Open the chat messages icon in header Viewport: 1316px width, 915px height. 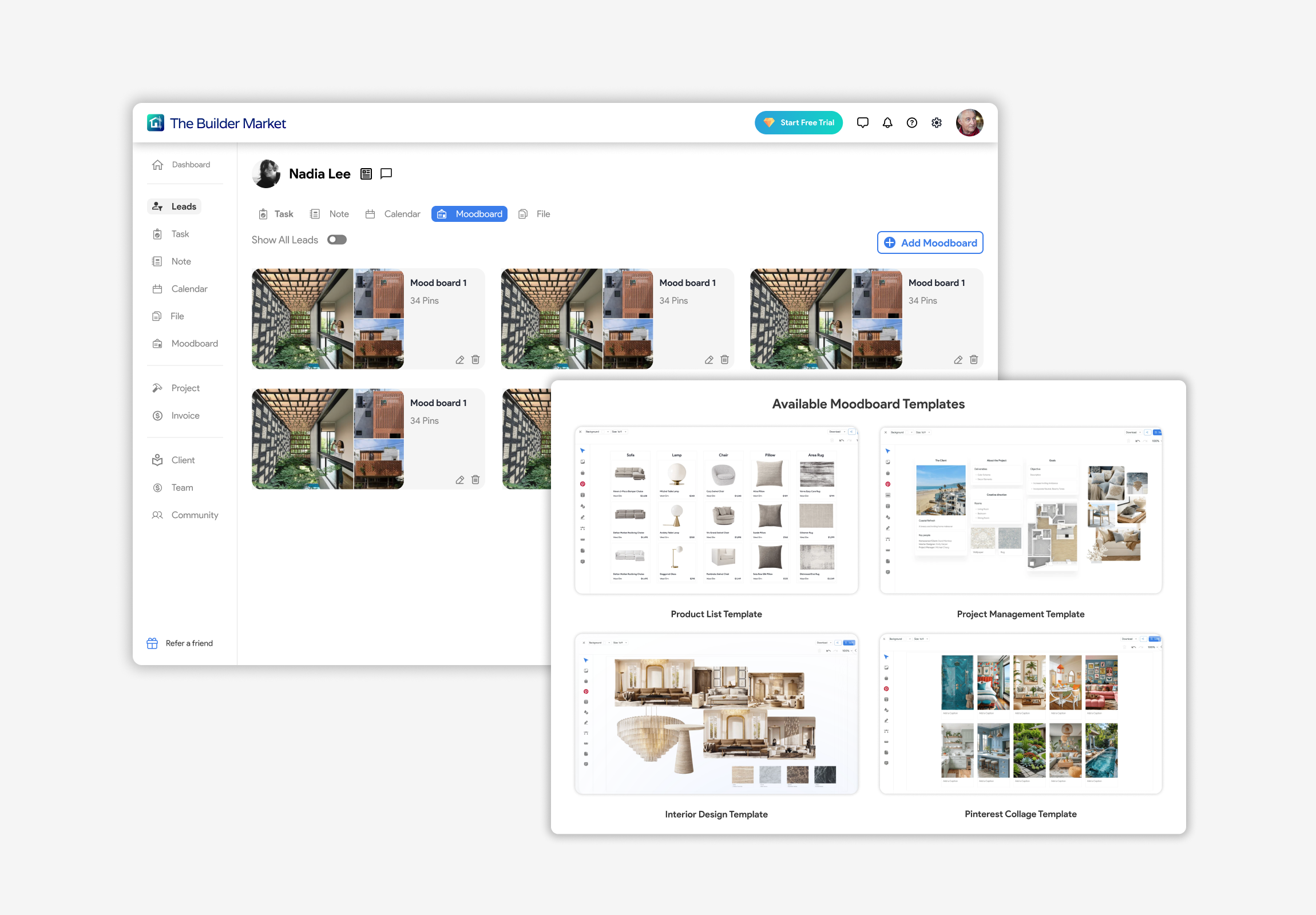(862, 122)
